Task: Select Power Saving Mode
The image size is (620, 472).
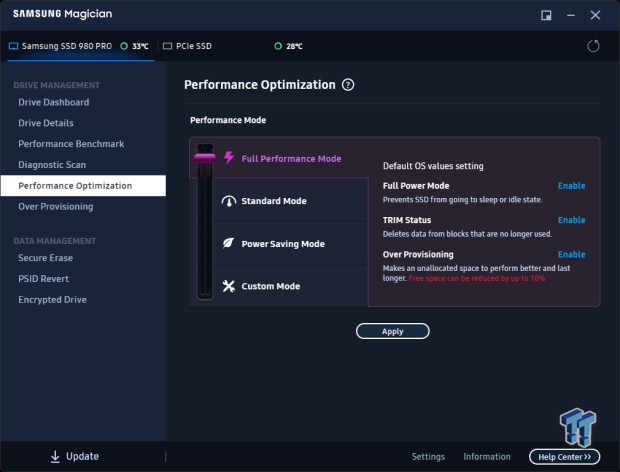Action: (x=283, y=244)
